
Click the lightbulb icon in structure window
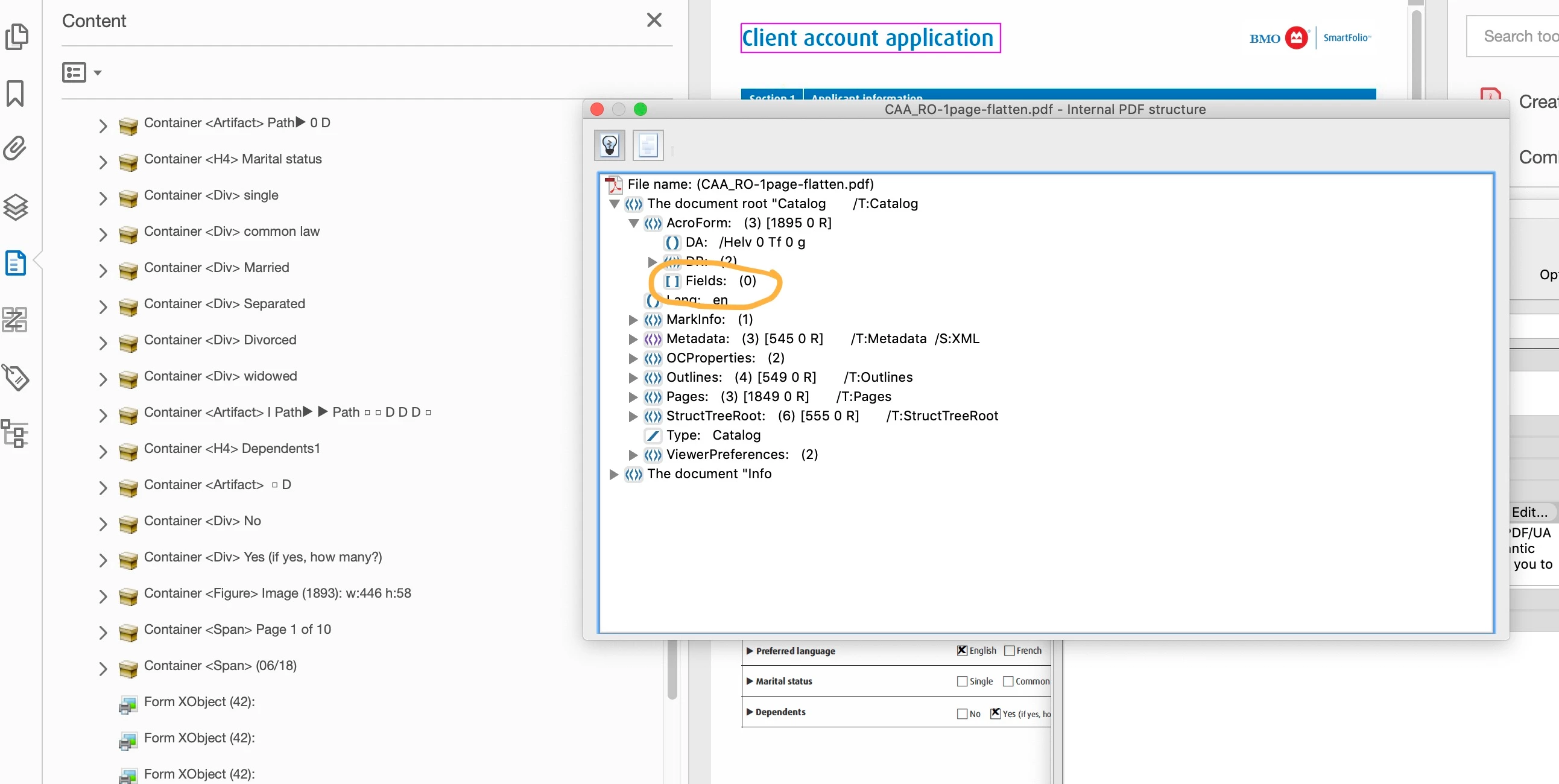click(609, 145)
